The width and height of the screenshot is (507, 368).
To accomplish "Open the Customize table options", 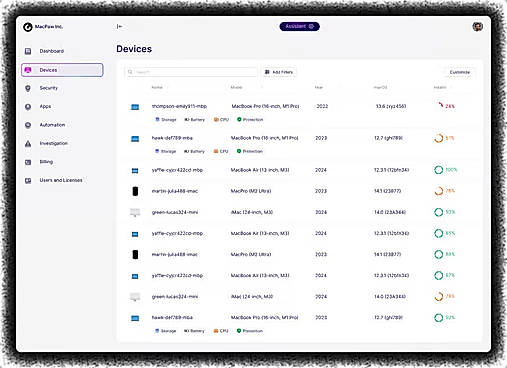I will pos(460,72).
